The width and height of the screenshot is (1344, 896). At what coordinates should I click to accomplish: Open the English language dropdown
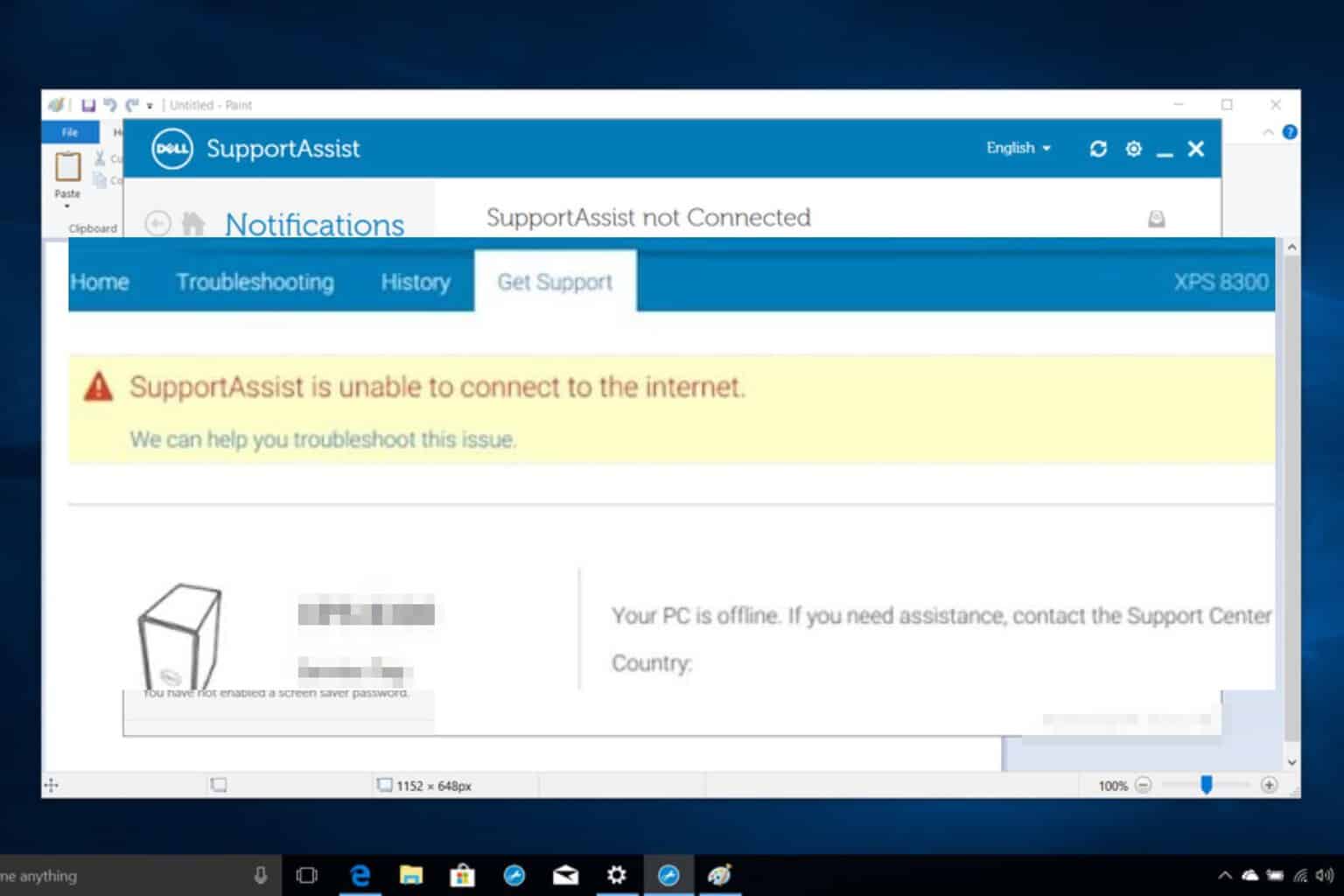pyautogui.click(x=1018, y=148)
